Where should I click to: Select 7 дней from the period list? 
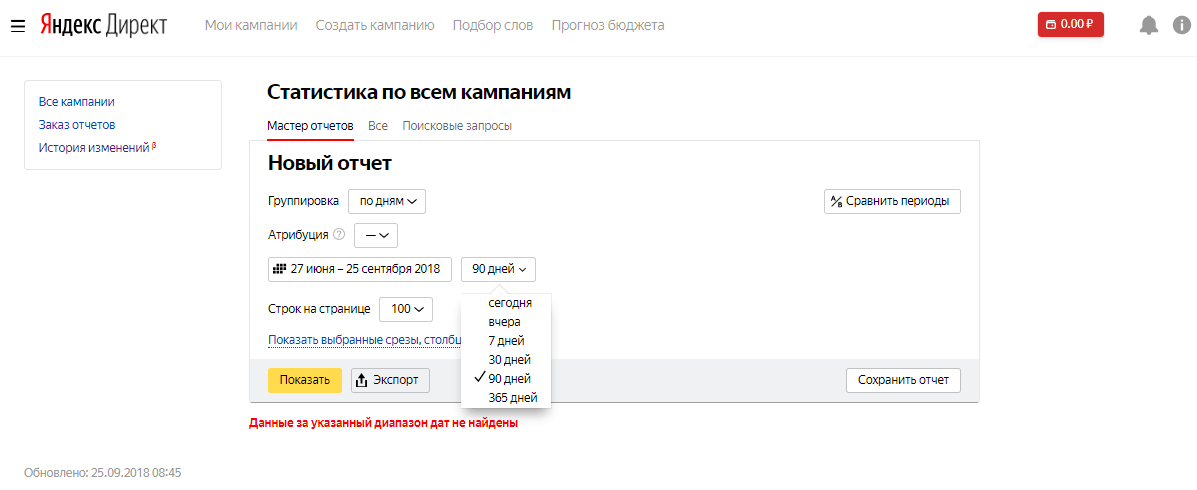pyautogui.click(x=506, y=340)
